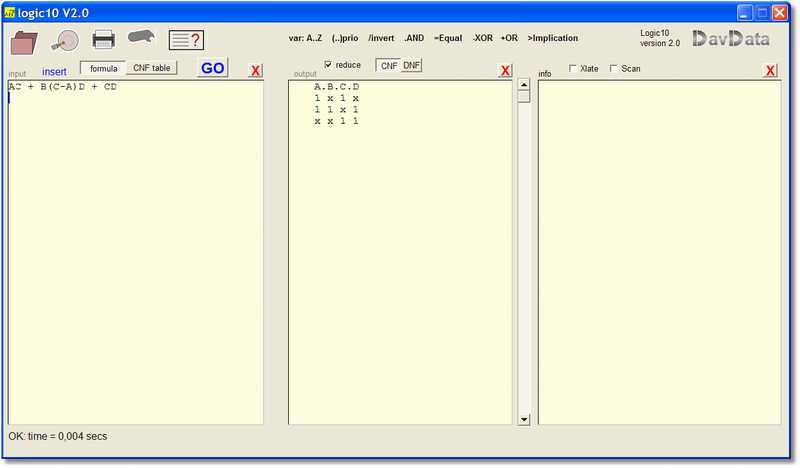The height and width of the screenshot is (468, 800).
Task: Click the output row '1 1 x 1'
Action: 337,110
